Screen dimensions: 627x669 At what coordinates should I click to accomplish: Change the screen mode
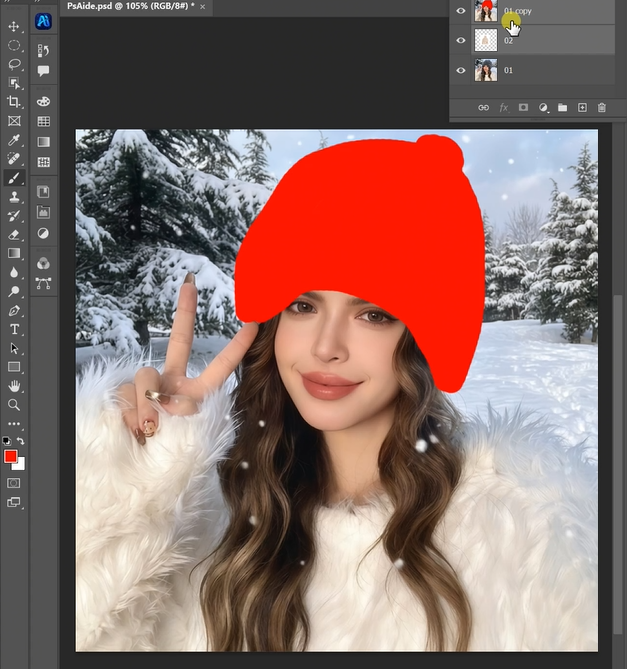(14, 502)
